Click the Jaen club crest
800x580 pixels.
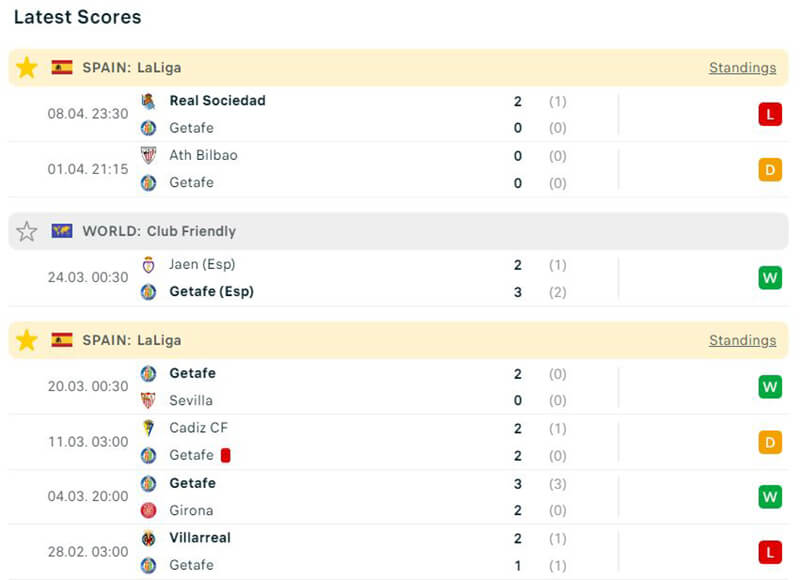click(148, 265)
